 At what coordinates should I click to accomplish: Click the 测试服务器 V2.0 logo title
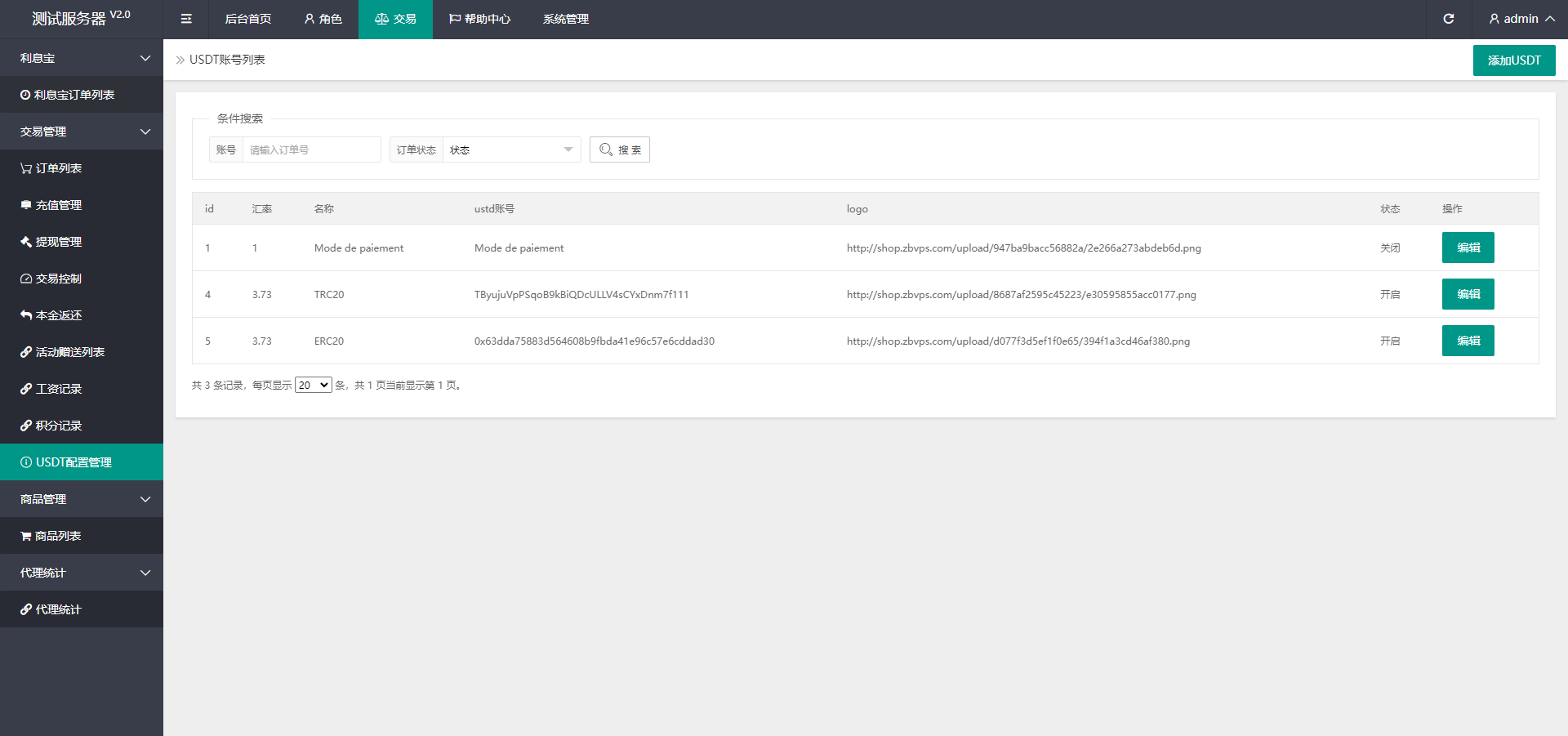click(x=81, y=18)
